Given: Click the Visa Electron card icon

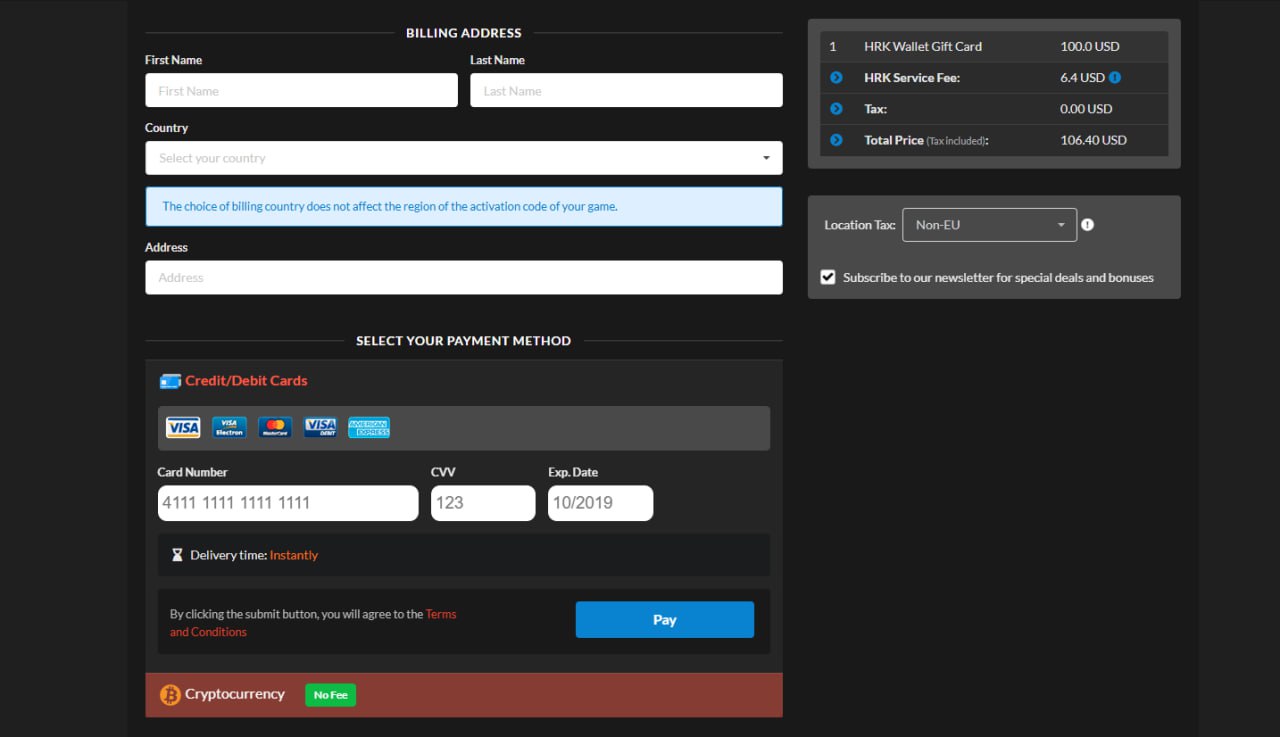Looking at the screenshot, I should [x=229, y=428].
